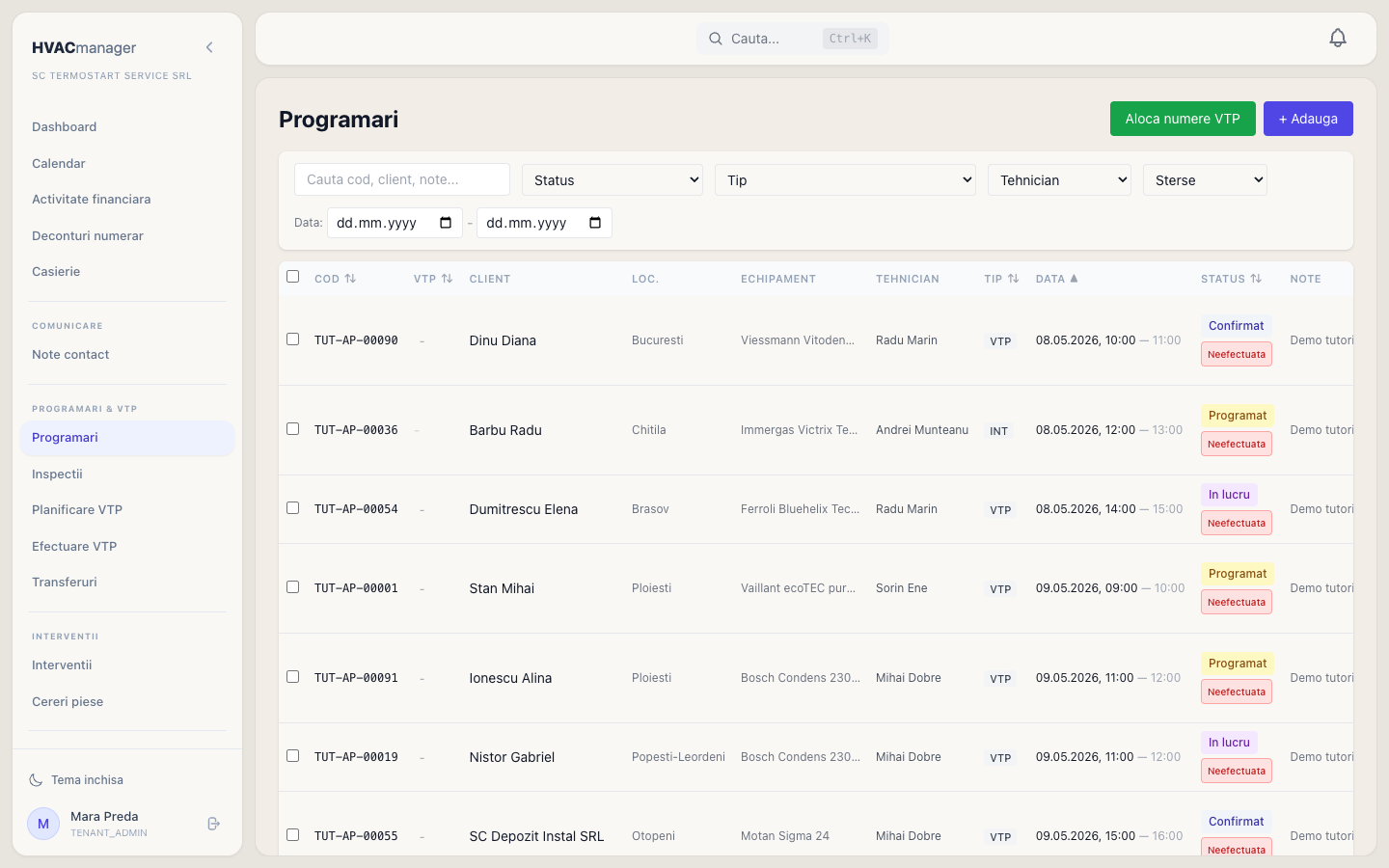
Task: Open the Status filter dropdown
Action: pos(613,179)
